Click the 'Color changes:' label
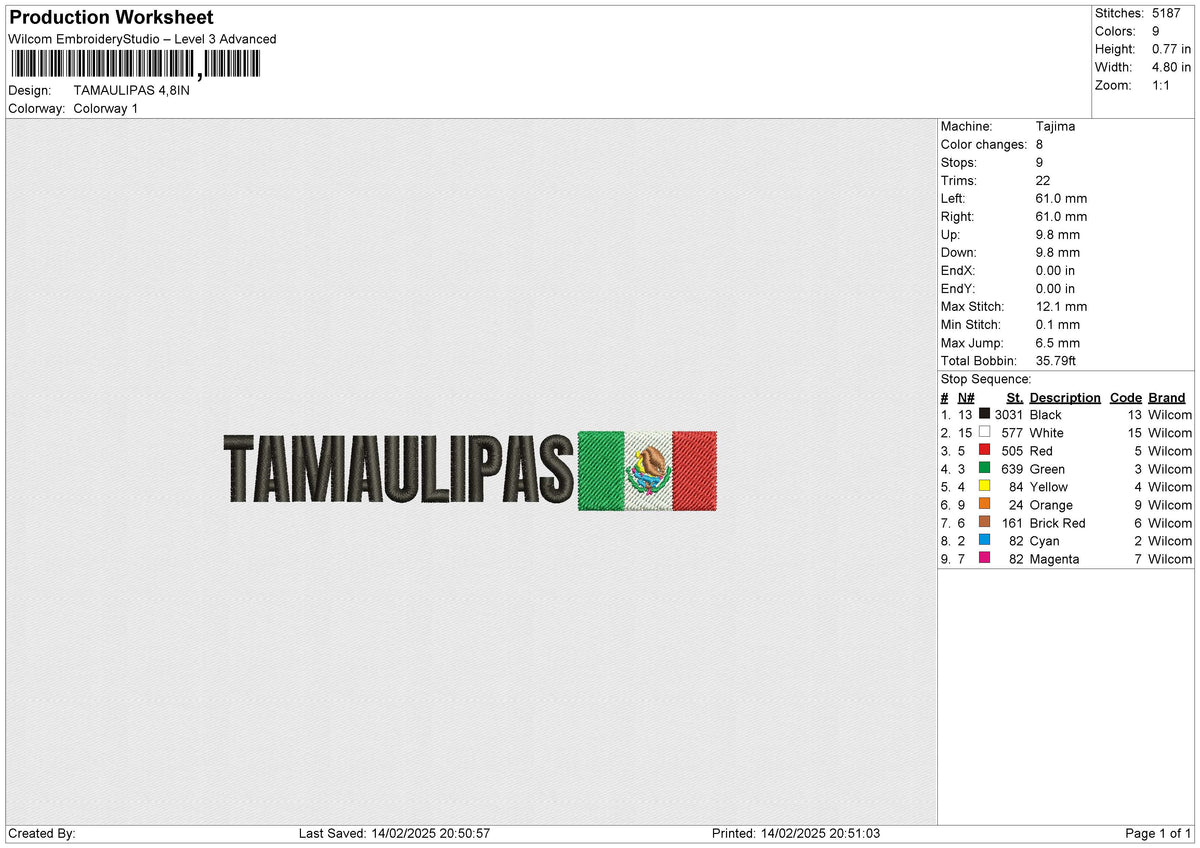Viewport: 1200px width, 848px height. pyautogui.click(x=984, y=144)
